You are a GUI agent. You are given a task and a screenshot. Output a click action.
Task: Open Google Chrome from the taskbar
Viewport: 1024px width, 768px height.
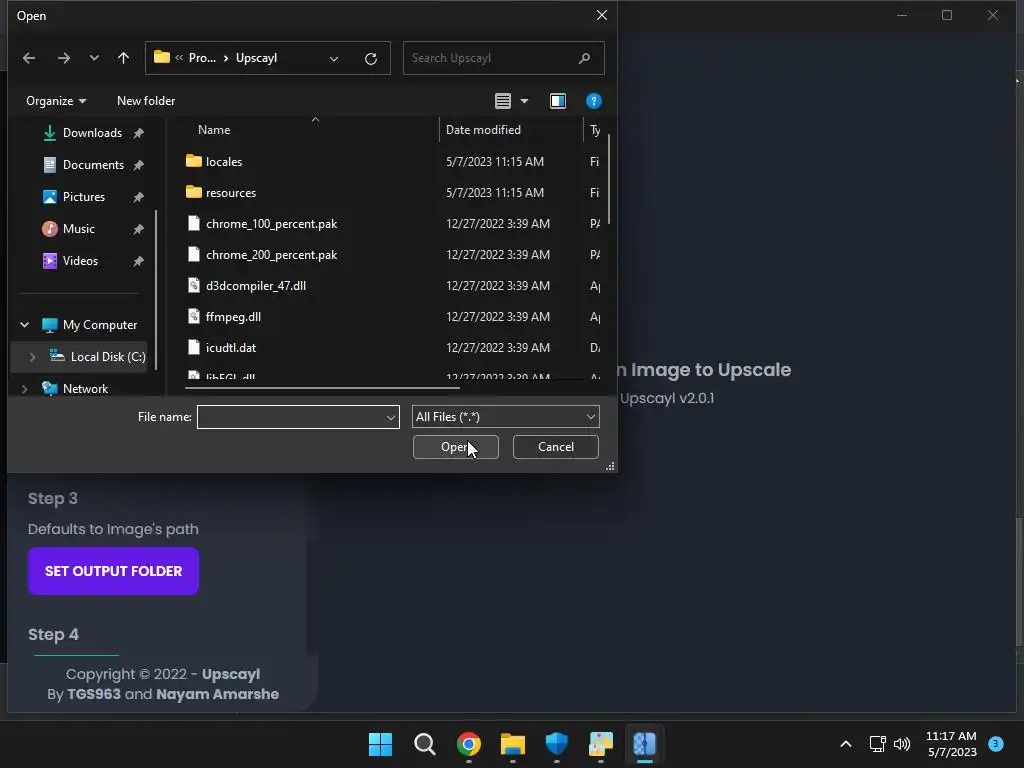[468, 744]
